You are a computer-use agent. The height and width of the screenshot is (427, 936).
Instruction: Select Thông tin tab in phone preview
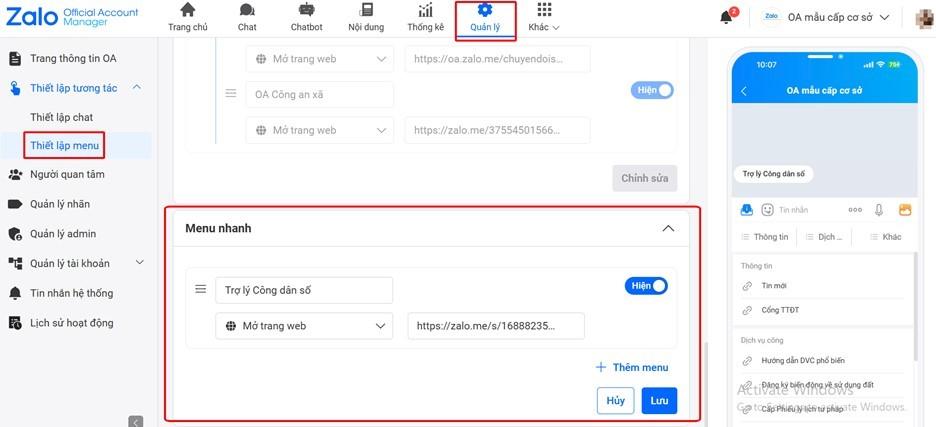pos(765,237)
